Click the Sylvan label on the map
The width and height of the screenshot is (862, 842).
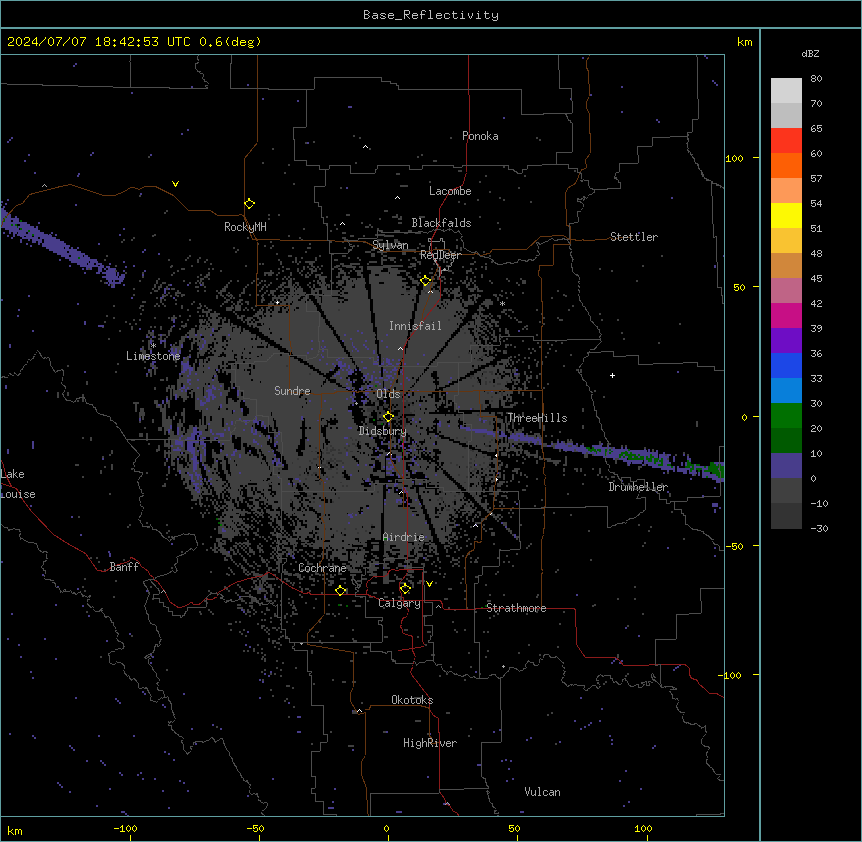pyautogui.click(x=390, y=245)
